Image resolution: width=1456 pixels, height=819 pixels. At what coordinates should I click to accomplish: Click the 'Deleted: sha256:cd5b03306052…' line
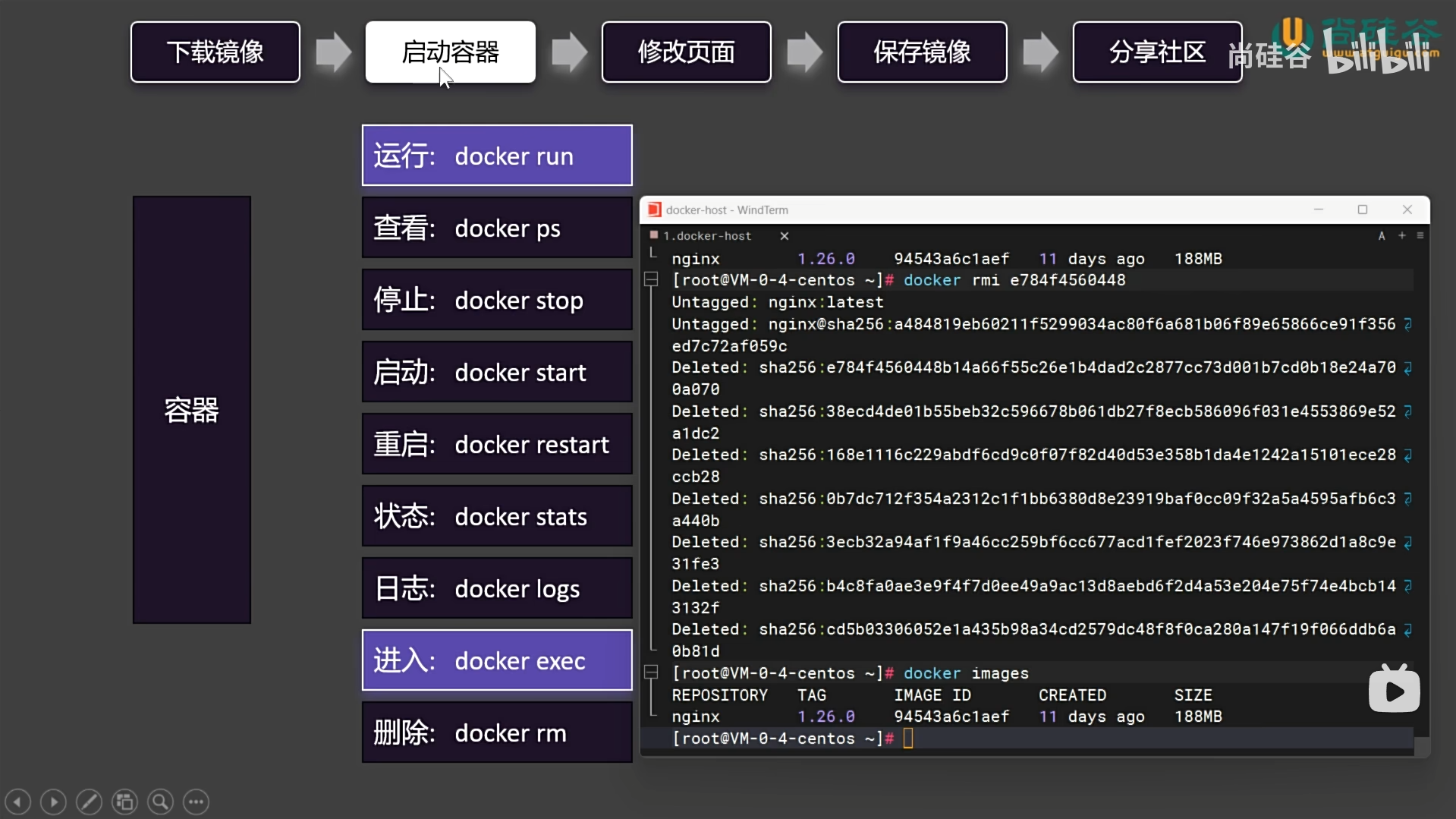click(1033, 629)
